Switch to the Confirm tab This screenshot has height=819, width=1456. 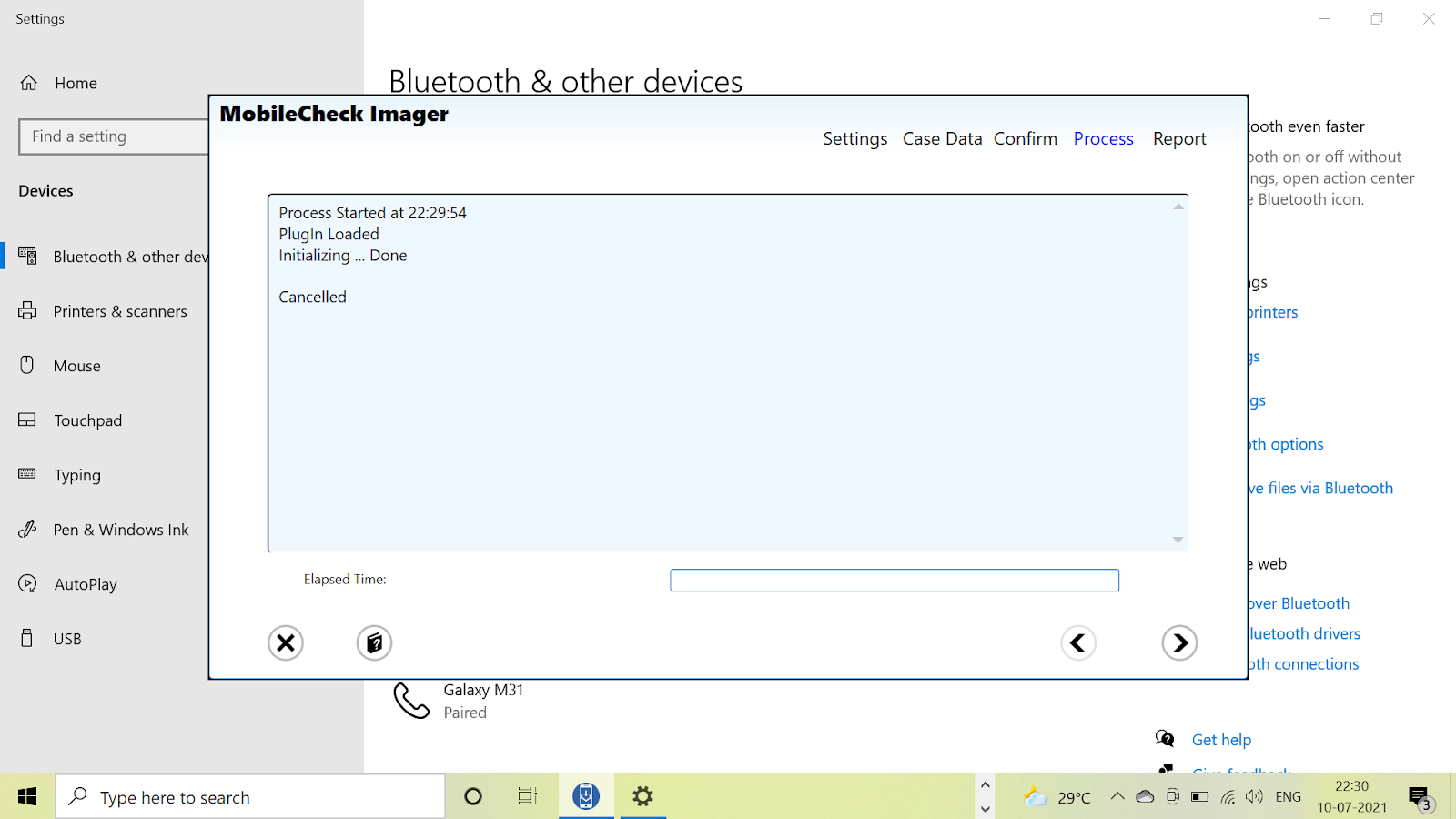[1026, 139]
